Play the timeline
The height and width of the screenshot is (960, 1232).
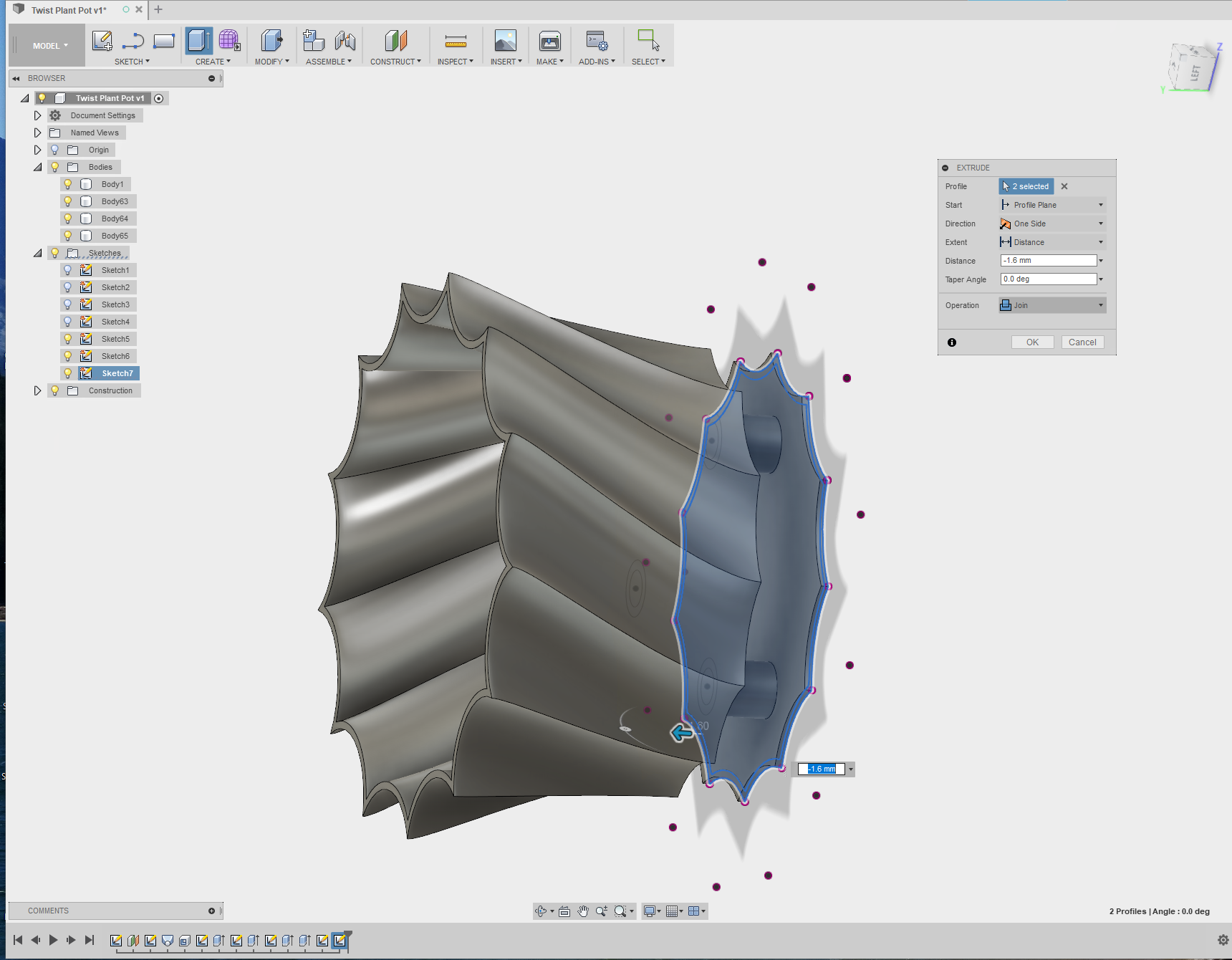click(x=53, y=940)
